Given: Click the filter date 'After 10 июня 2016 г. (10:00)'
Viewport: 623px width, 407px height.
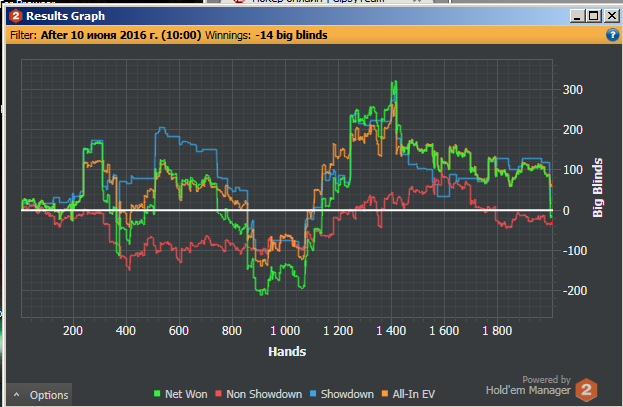Looking at the screenshot, I should (121, 35).
